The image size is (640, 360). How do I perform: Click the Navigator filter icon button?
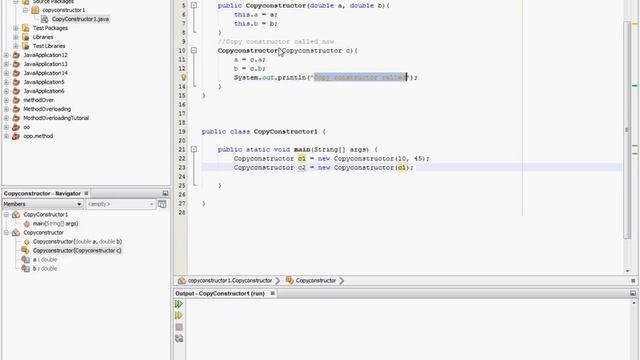(162, 204)
